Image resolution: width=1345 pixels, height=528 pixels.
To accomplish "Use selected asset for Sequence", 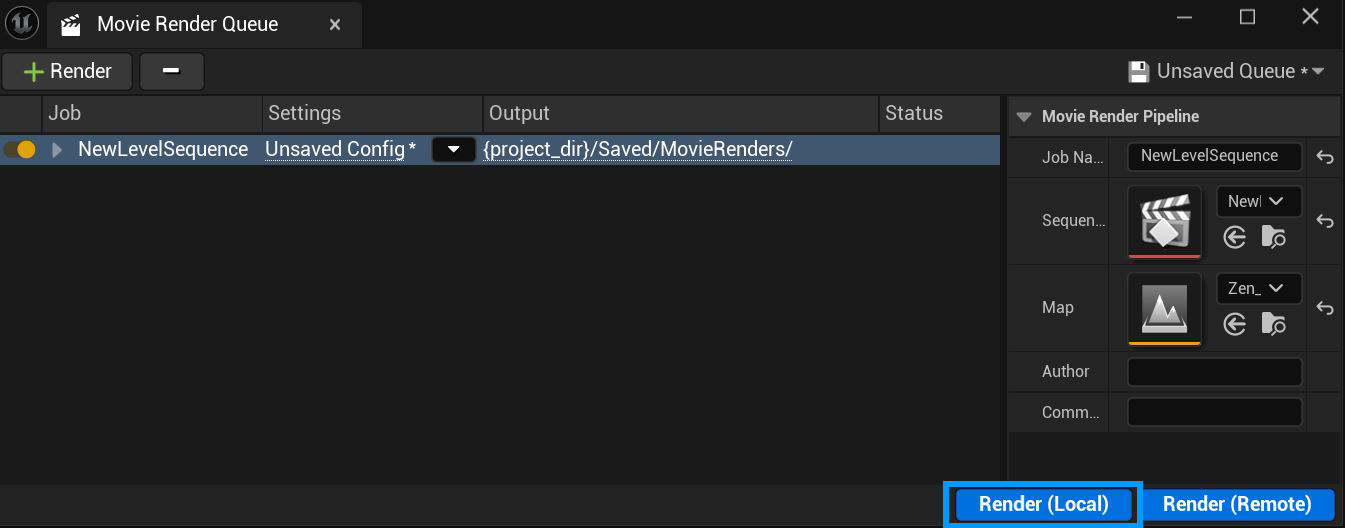I will [x=1235, y=237].
